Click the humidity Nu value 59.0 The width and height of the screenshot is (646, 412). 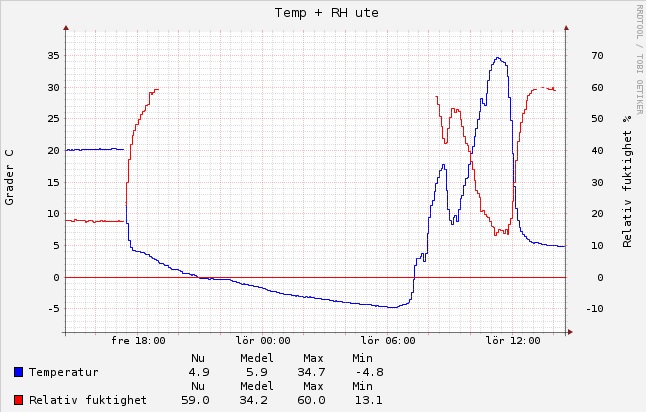point(198,400)
